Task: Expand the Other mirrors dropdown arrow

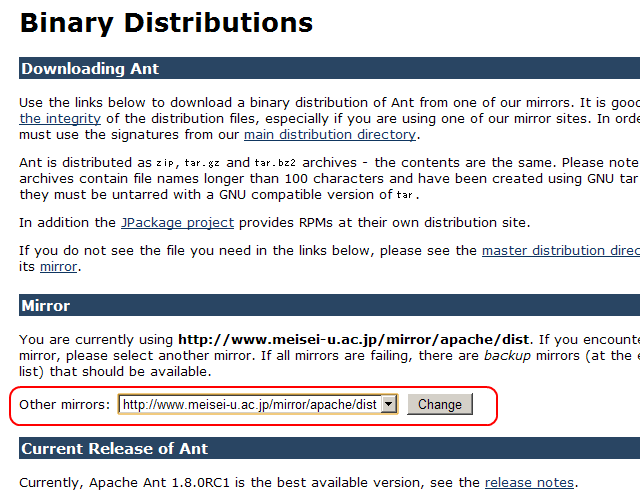Action: (389, 404)
